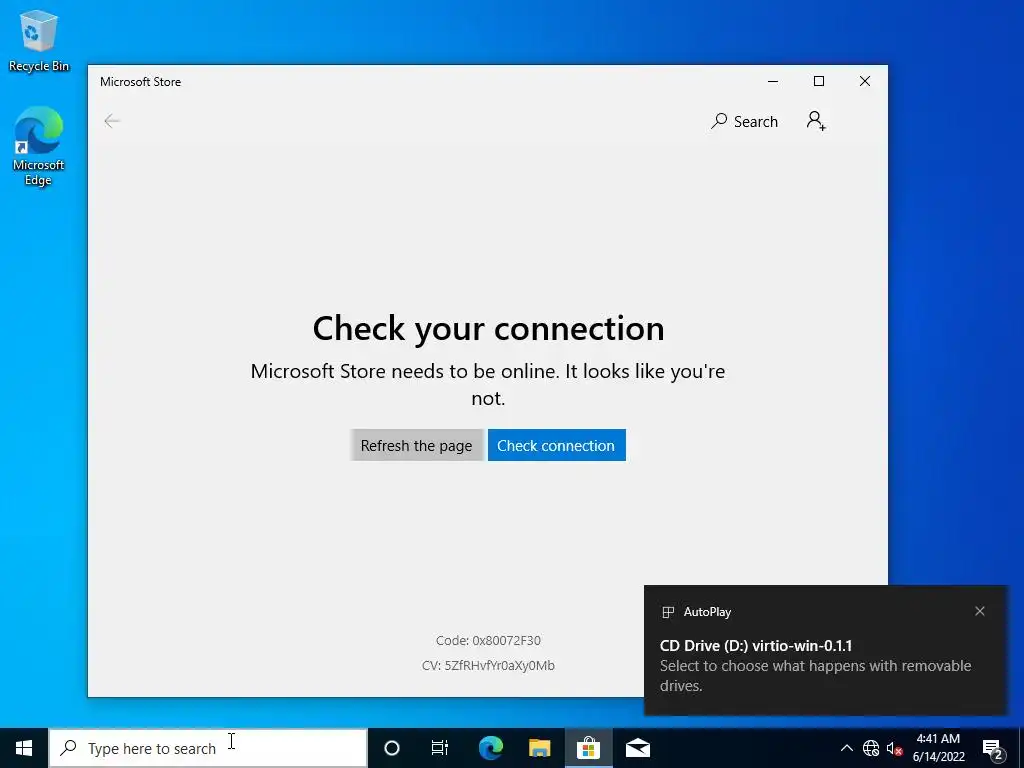The height and width of the screenshot is (768, 1024).
Task: Launch Microsoft Edge desktop shortcut
Action: [39, 146]
